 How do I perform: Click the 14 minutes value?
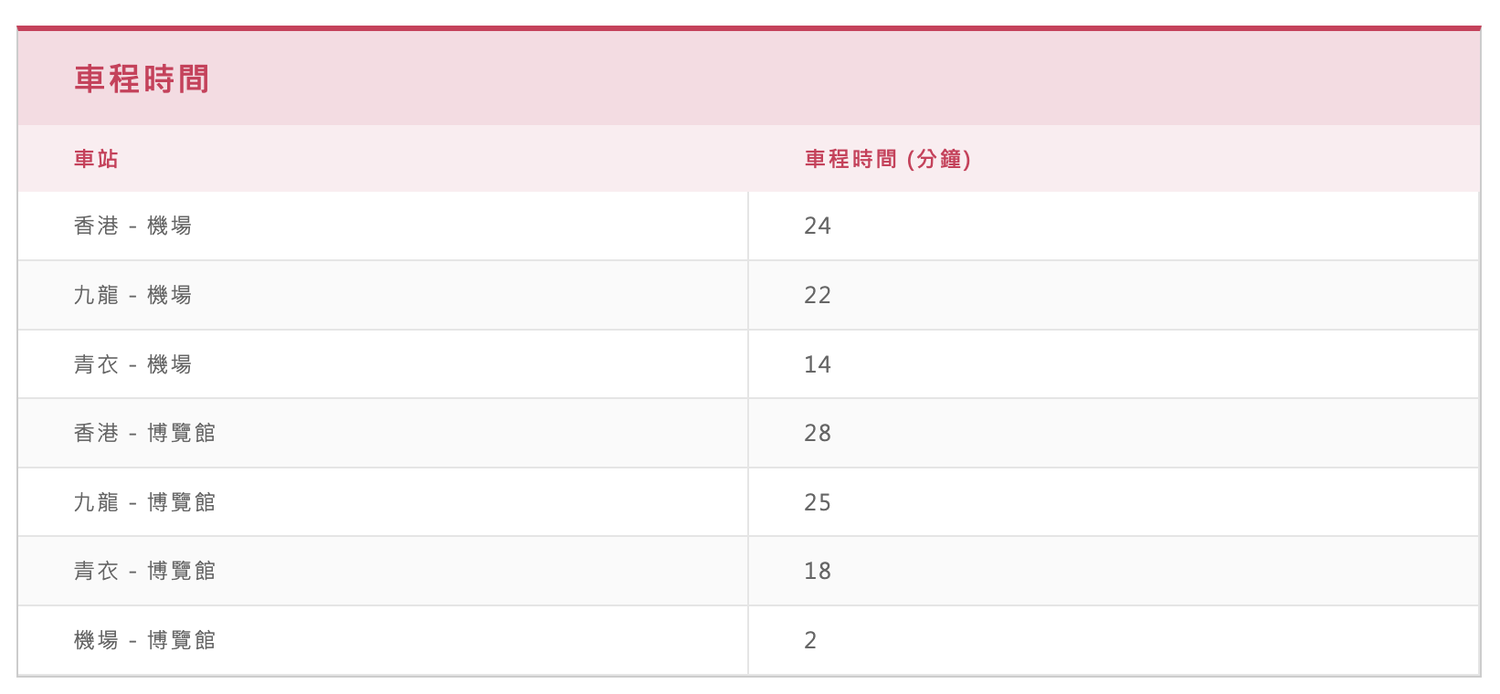pos(817,364)
